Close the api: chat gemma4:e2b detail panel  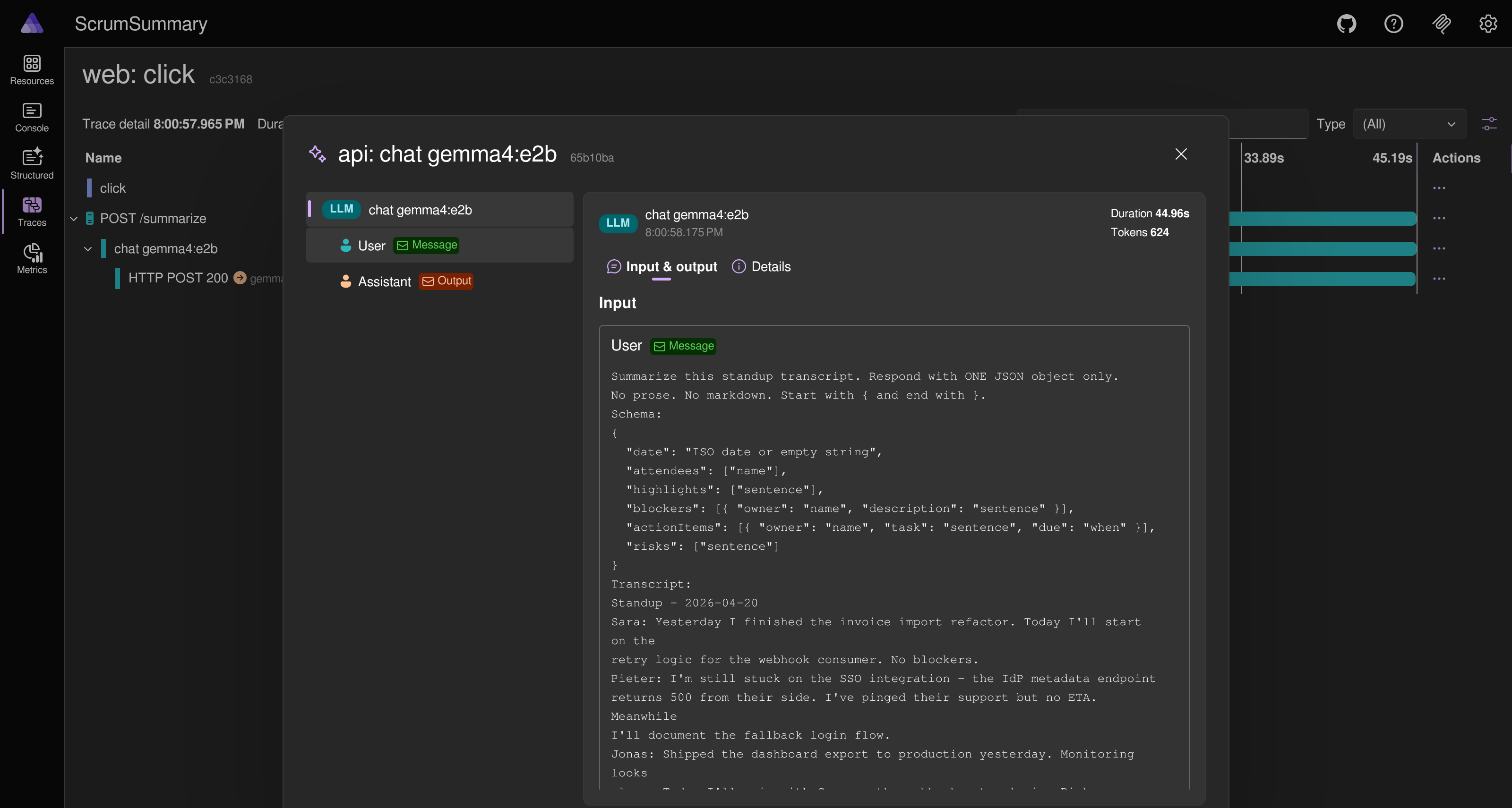click(1181, 154)
